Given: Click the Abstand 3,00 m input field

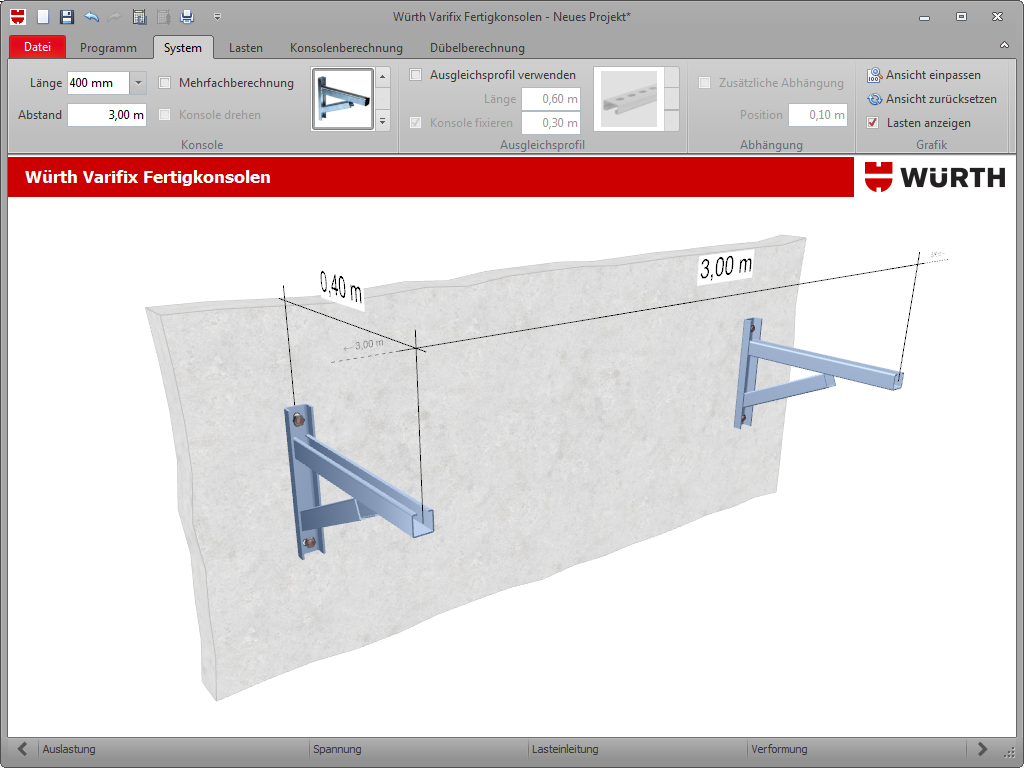Looking at the screenshot, I should tap(106, 115).
